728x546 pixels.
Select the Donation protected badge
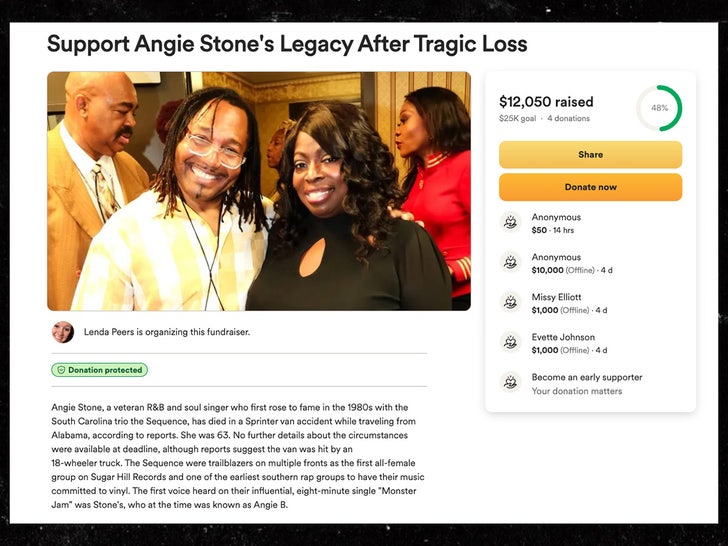[99, 370]
